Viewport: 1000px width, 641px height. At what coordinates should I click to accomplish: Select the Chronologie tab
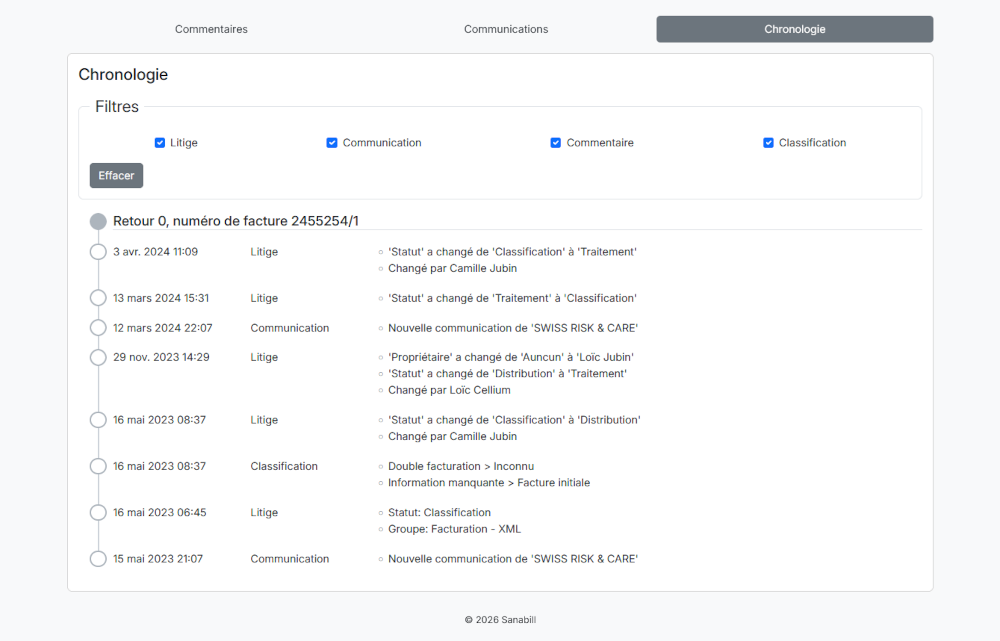click(x=793, y=29)
